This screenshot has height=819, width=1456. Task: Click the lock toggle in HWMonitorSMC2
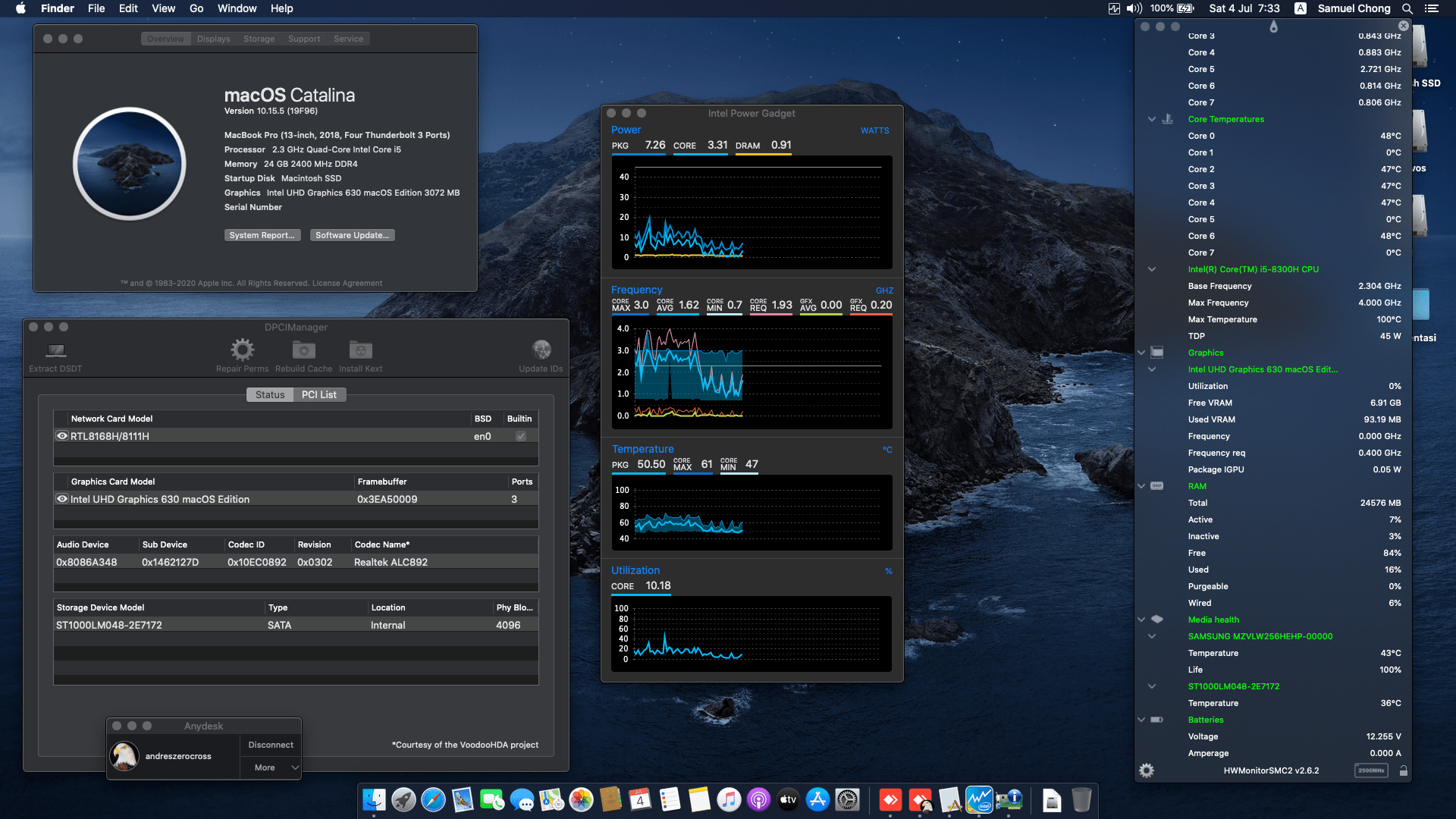click(1404, 770)
